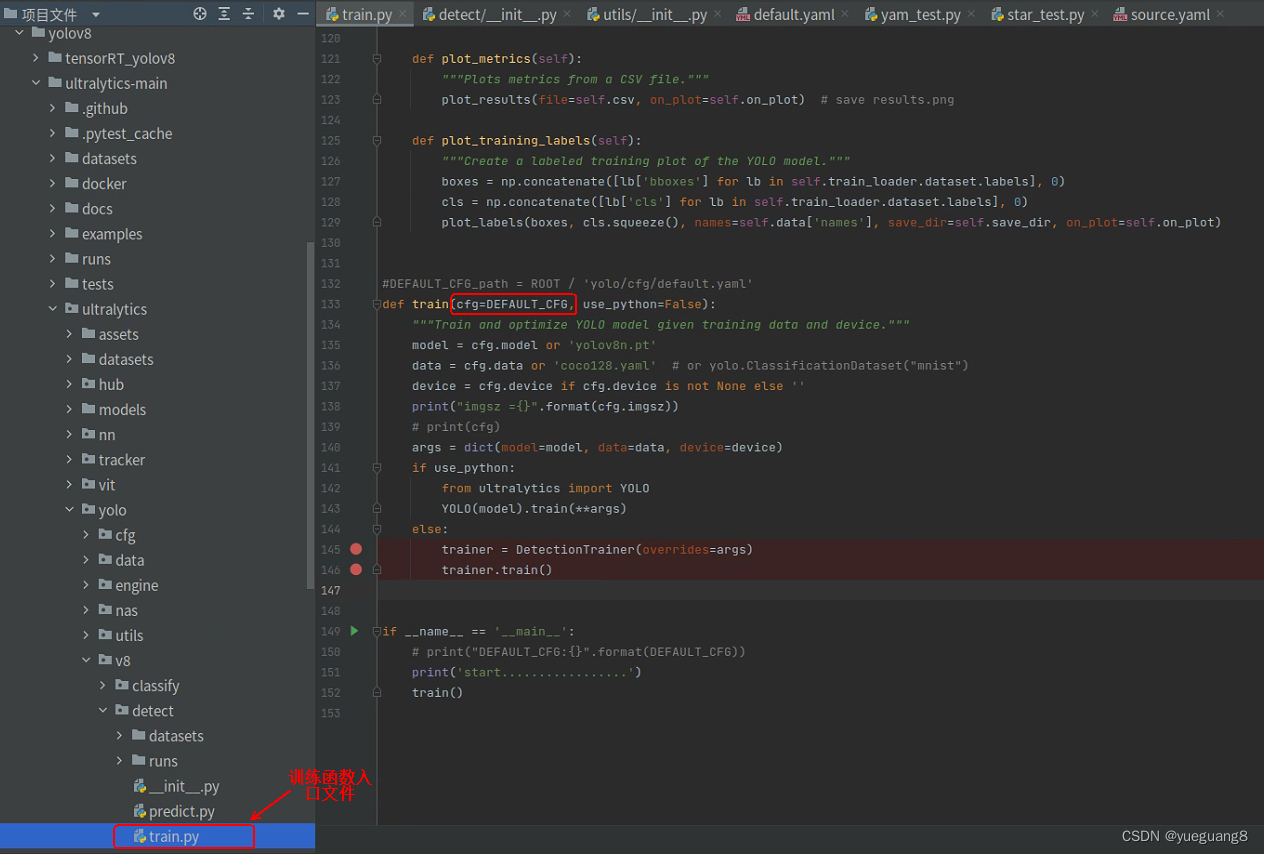Screen dimensions: 1264x854
Task: Close the utils/__init__.py tab
Action: pyautogui.click(x=718, y=15)
